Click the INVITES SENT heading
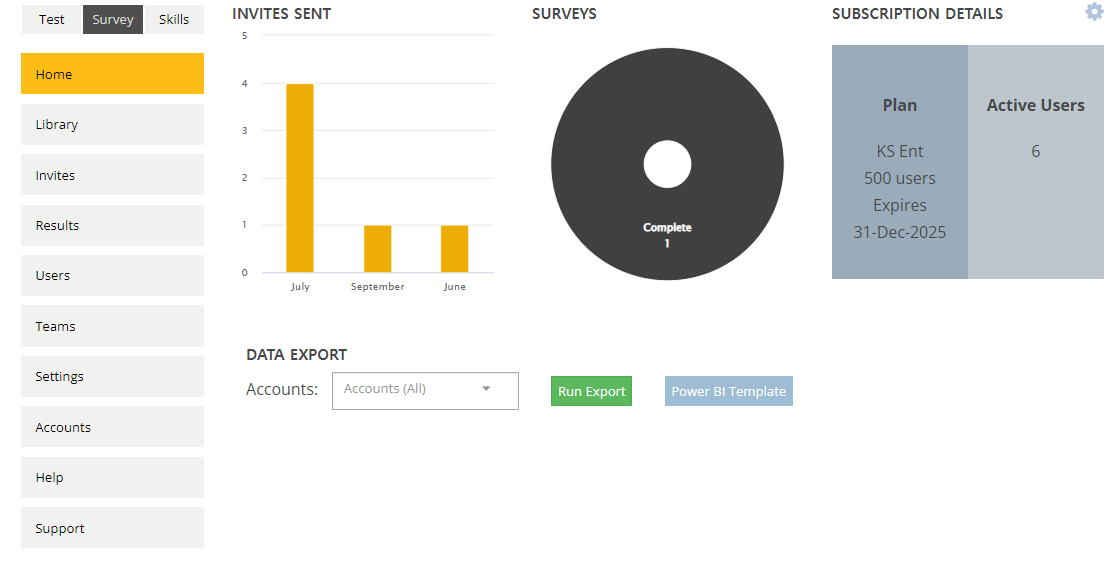 (x=282, y=14)
